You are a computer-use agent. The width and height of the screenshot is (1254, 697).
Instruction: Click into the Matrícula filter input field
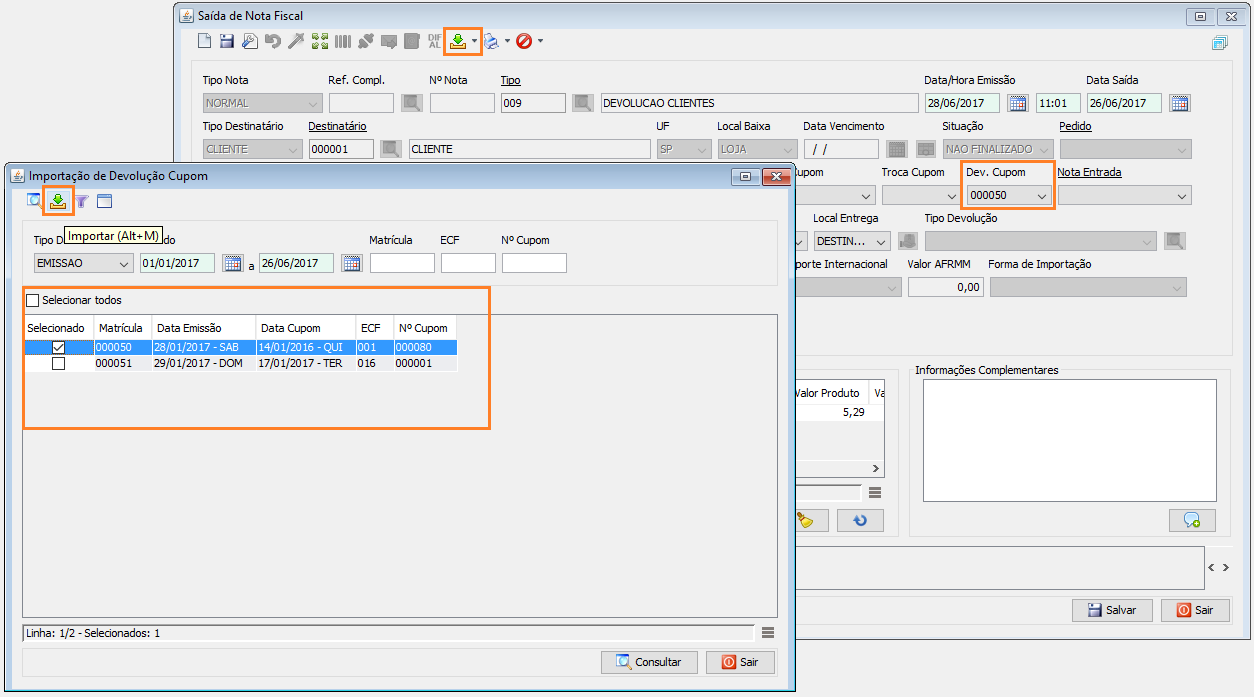click(402, 263)
